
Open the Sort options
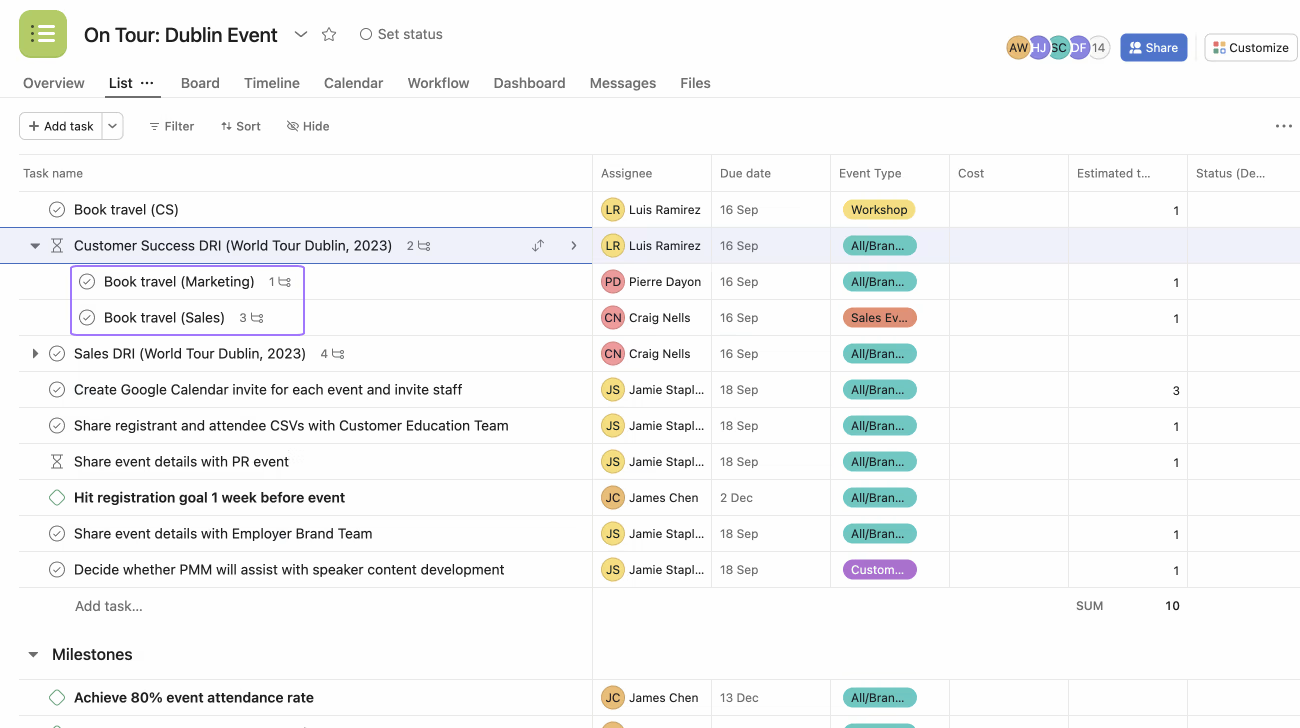[x=240, y=125]
